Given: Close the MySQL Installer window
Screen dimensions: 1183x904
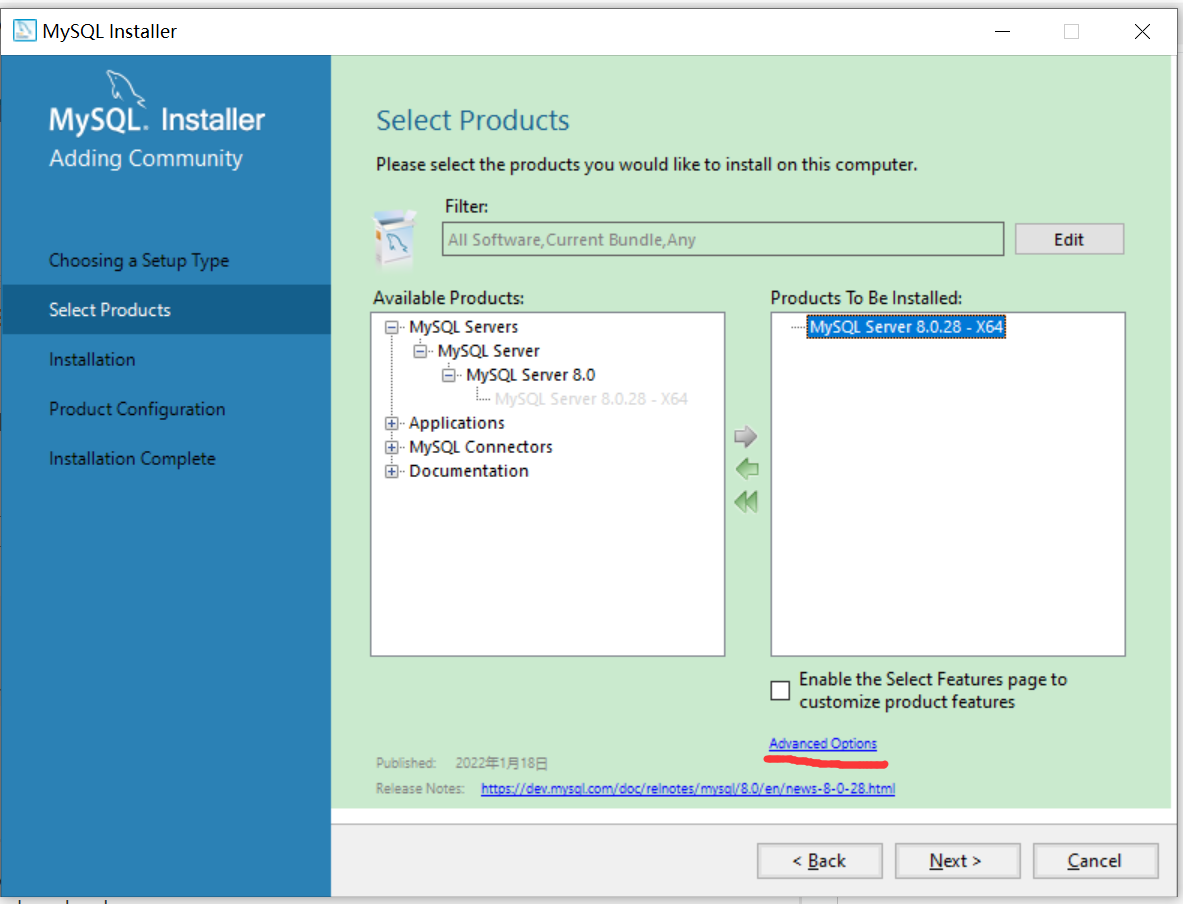Looking at the screenshot, I should pos(1142,31).
